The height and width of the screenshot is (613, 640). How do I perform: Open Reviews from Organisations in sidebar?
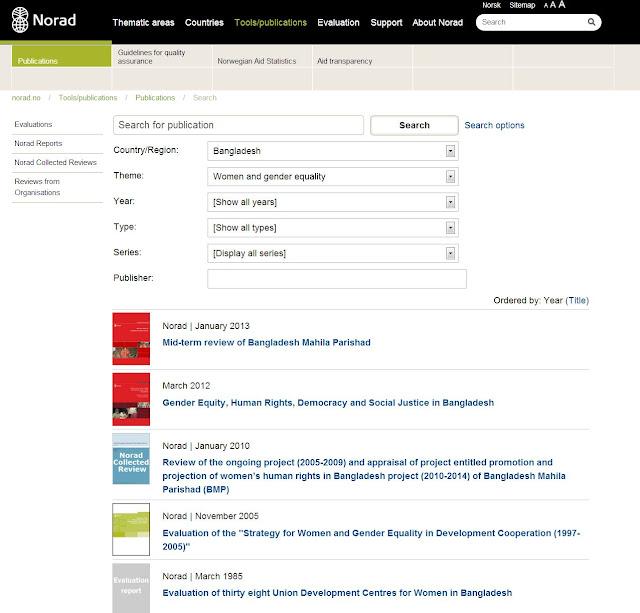point(37,187)
